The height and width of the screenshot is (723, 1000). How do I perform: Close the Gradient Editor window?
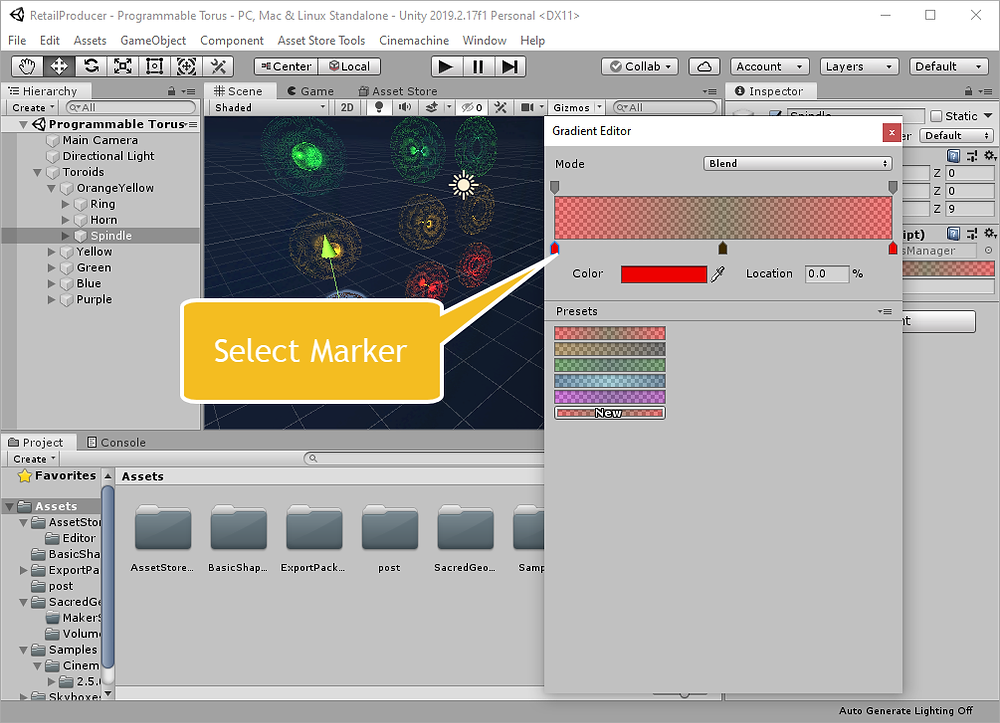coord(891,133)
